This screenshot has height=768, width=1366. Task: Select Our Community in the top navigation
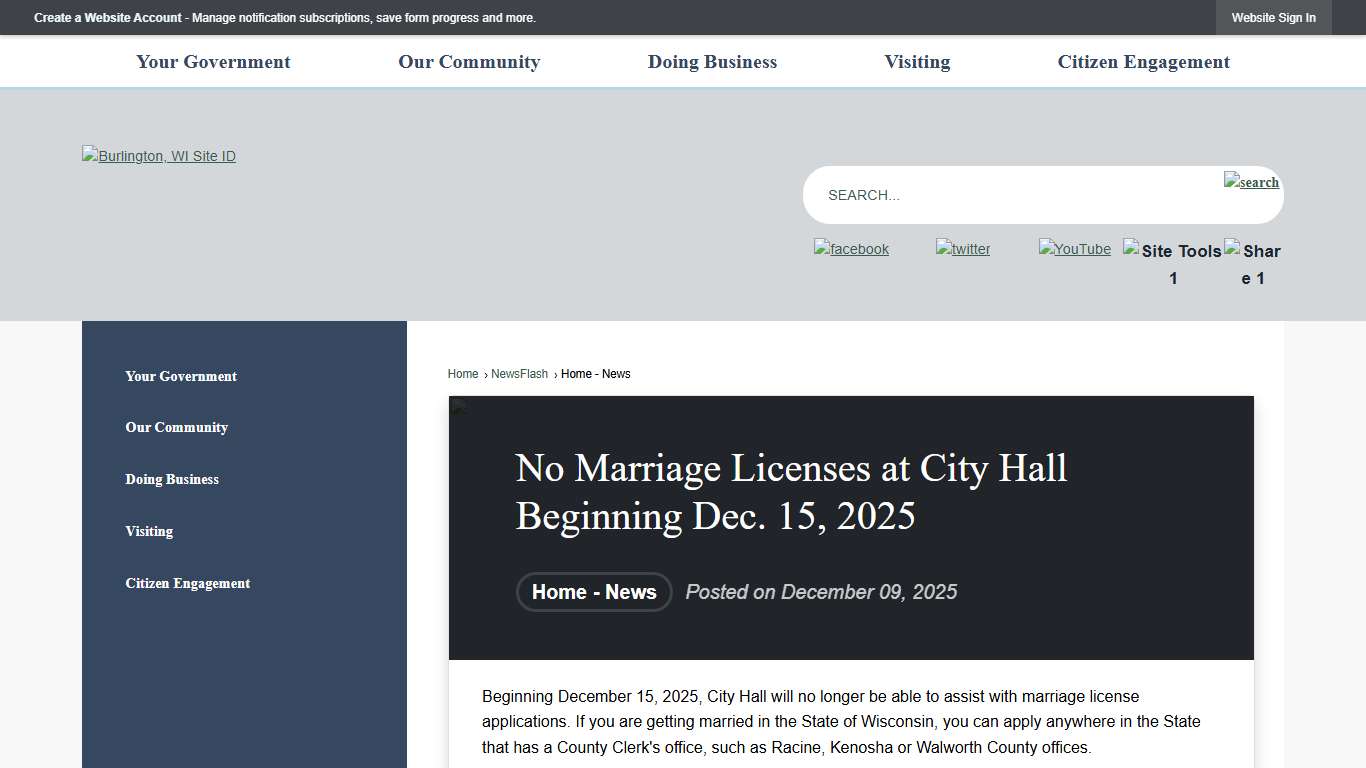(x=469, y=61)
